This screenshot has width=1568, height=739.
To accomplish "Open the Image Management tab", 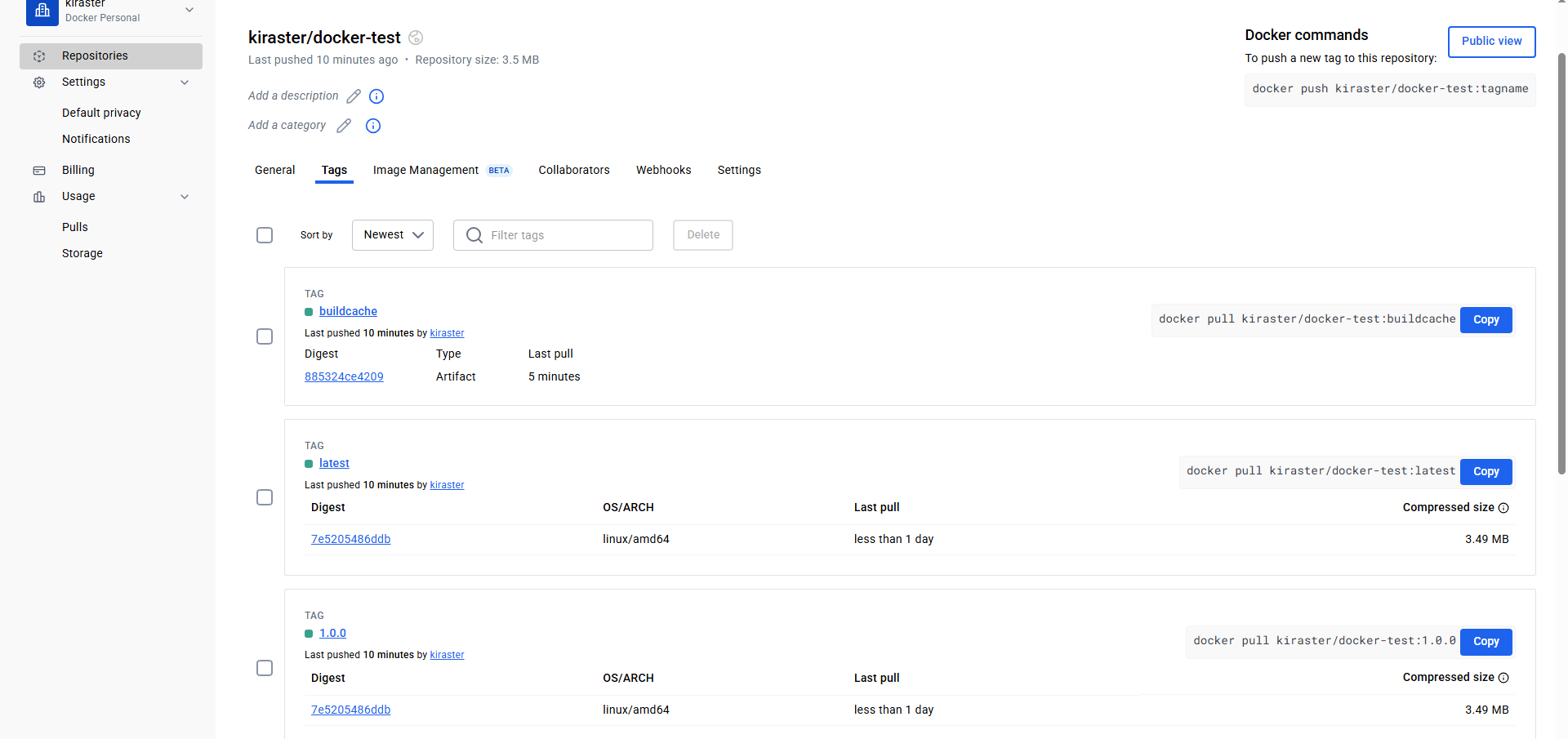I will point(442,170).
